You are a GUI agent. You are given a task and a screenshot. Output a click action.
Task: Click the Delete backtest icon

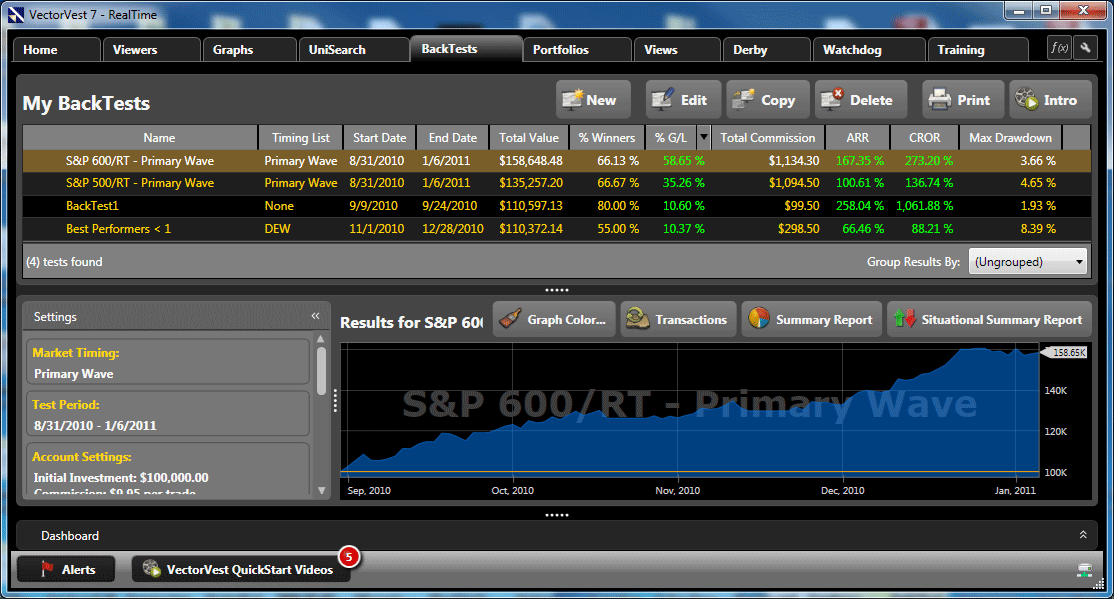click(832, 100)
